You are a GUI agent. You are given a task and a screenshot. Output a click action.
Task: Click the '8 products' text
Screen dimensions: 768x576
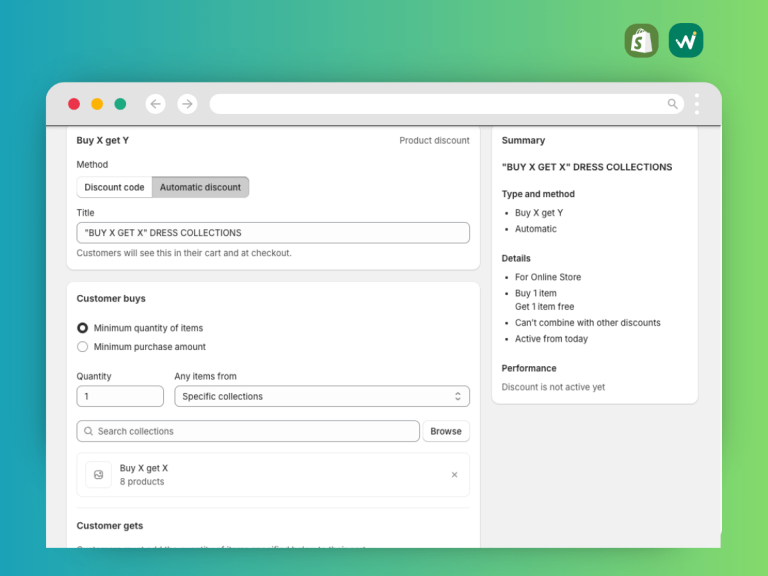[x=142, y=481]
